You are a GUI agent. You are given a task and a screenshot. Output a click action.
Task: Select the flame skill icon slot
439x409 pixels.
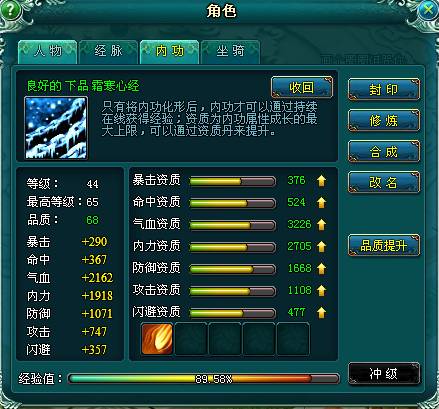pos(157,339)
